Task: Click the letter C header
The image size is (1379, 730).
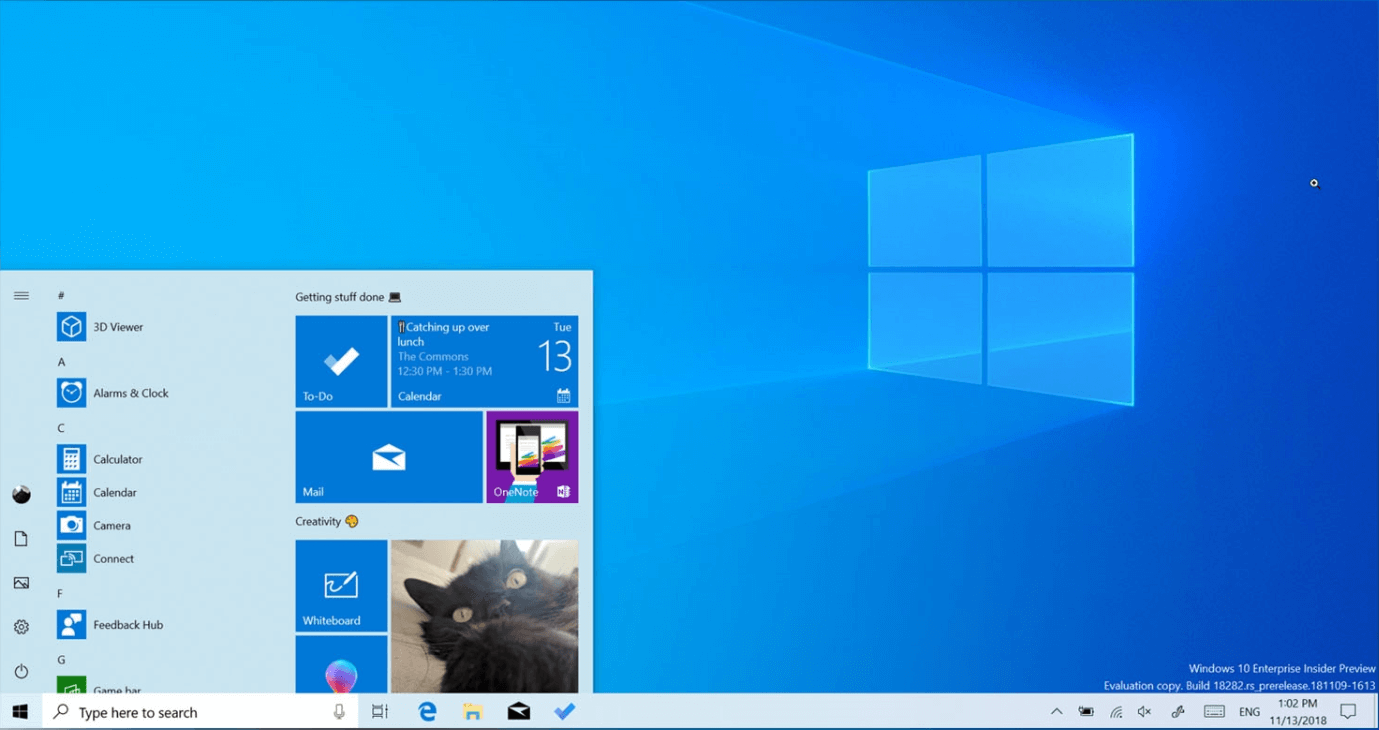Action: (x=61, y=428)
